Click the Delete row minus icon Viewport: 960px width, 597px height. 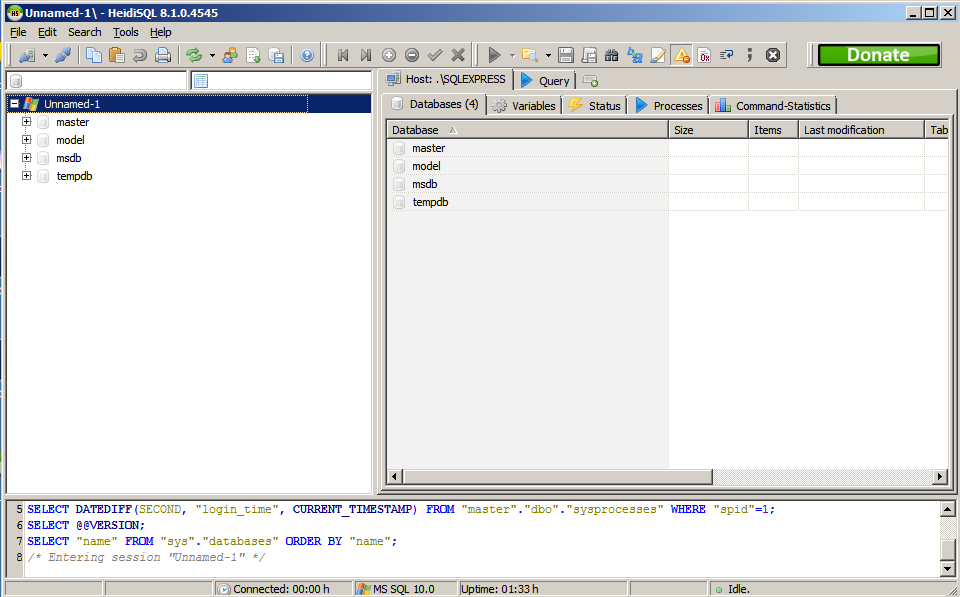coord(412,56)
